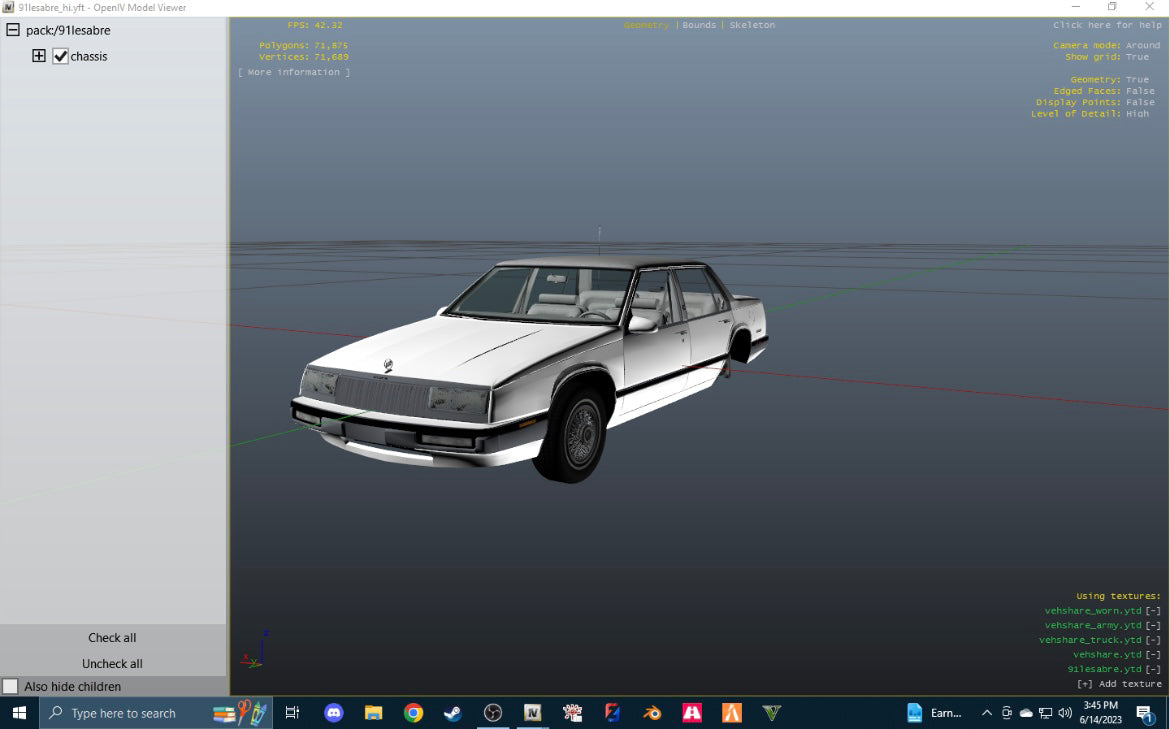This screenshot has height=729, width=1169.
Task: Open Google Chrome from the taskbar
Action: (412, 713)
